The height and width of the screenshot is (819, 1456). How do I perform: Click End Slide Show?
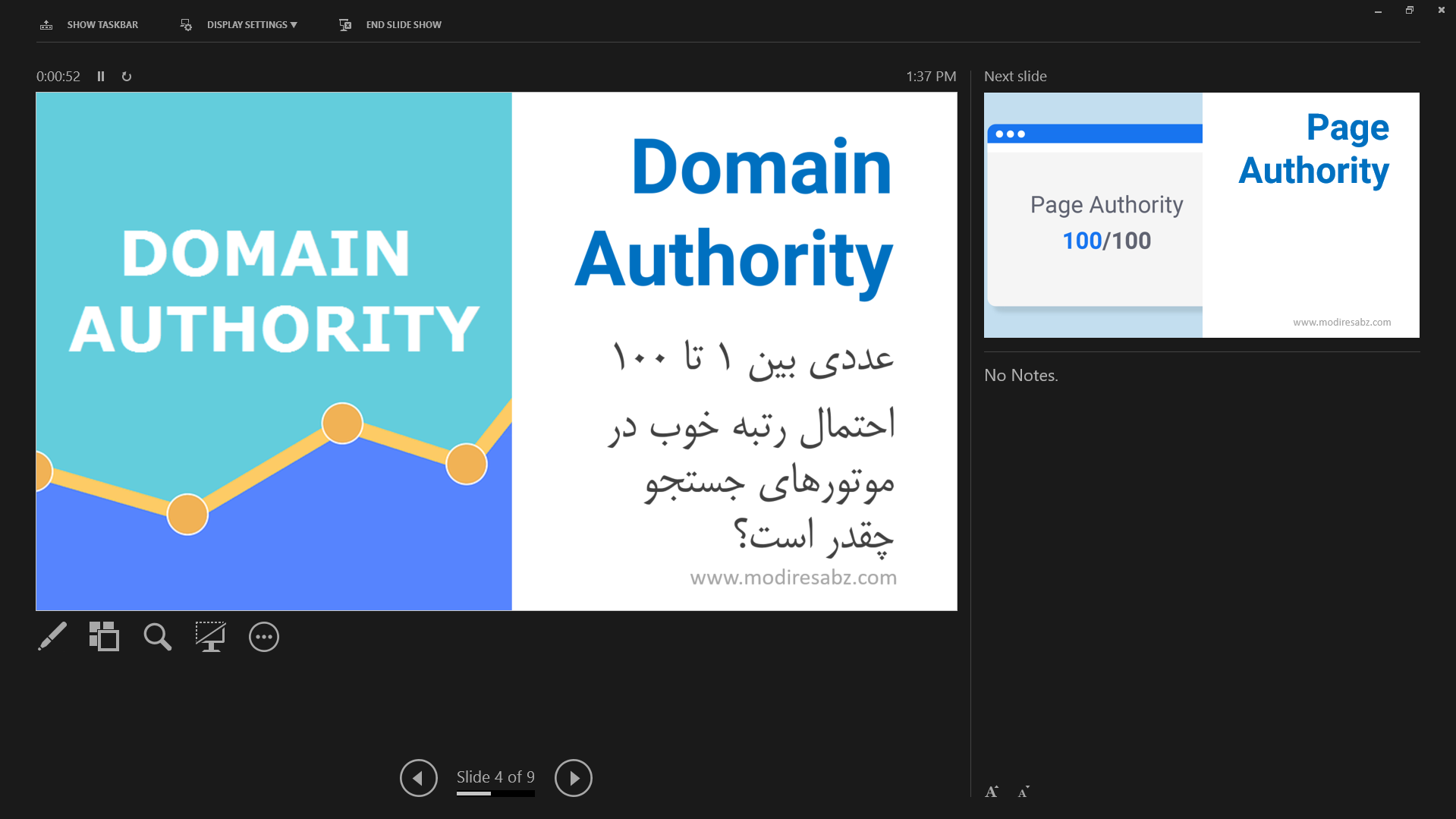pyautogui.click(x=390, y=25)
